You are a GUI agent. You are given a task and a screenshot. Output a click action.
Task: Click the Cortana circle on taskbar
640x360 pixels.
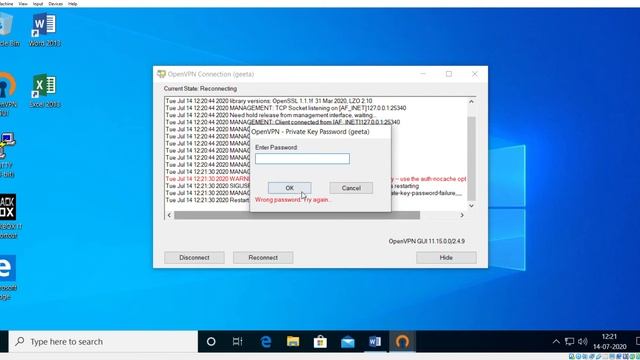(211, 342)
